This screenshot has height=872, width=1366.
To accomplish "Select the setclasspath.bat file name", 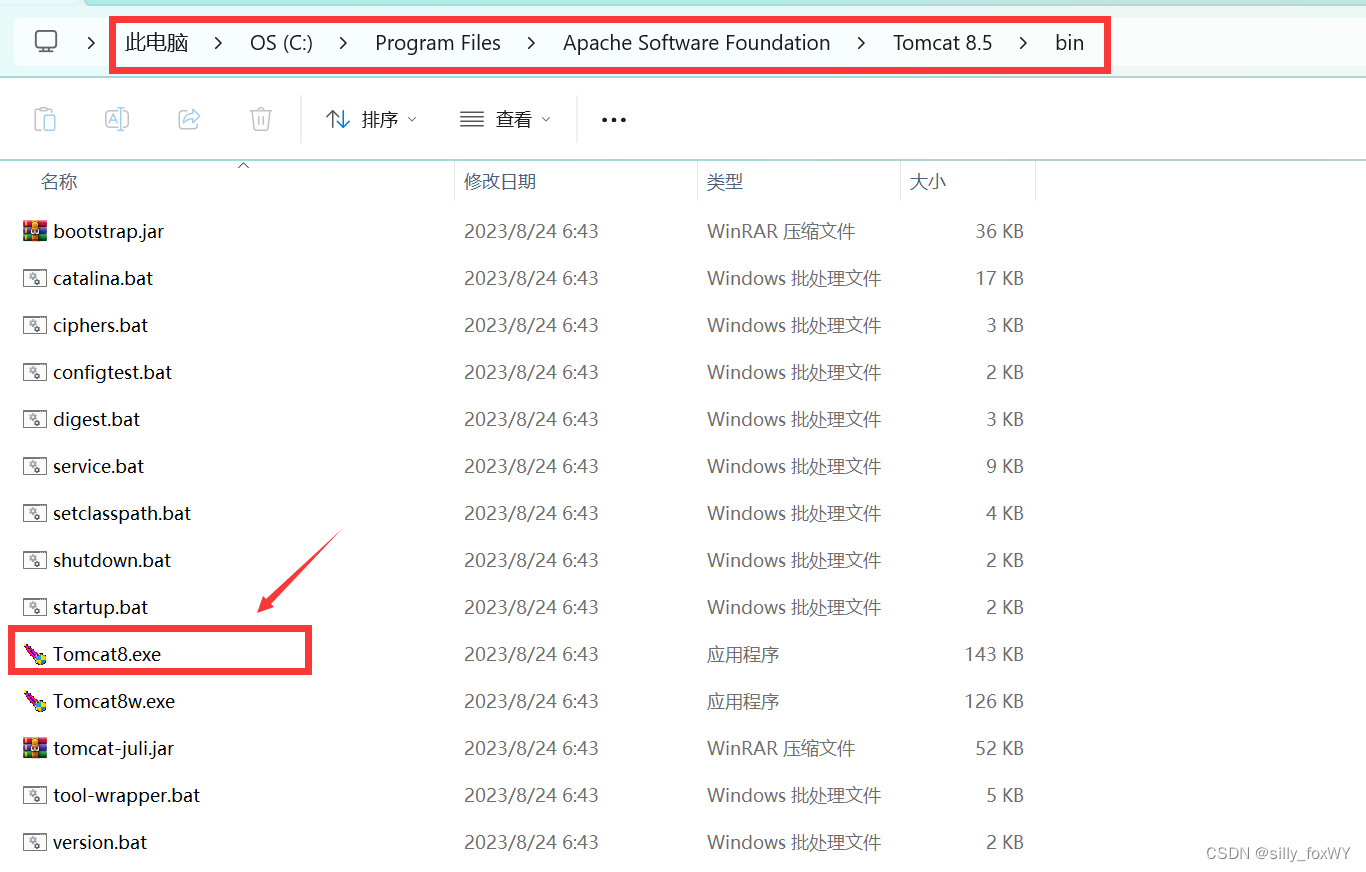I will tap(122, 513).
